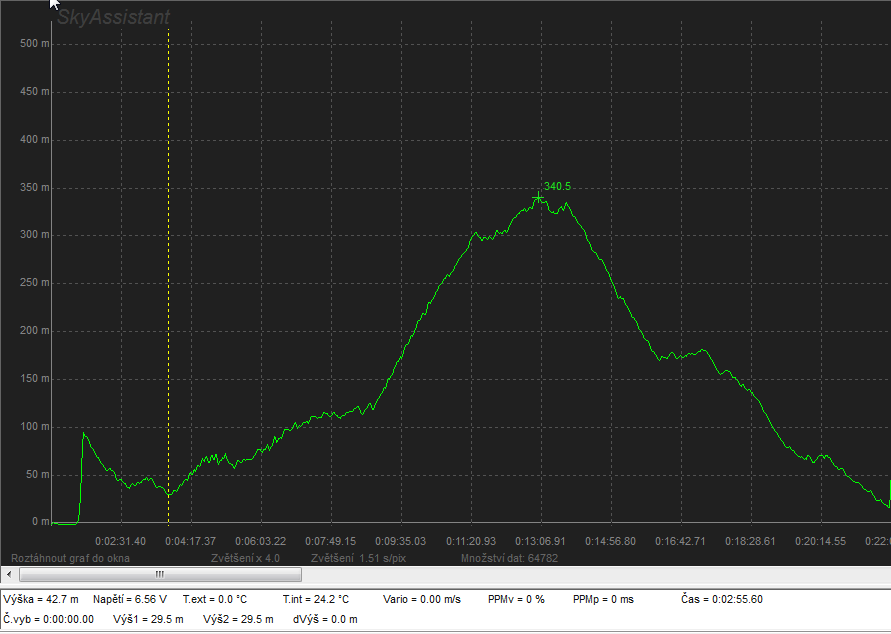Click the scrollbar left arrow
Image resolution: width=891 pixels, height=634 pixels.
click(x=9, y=575)
